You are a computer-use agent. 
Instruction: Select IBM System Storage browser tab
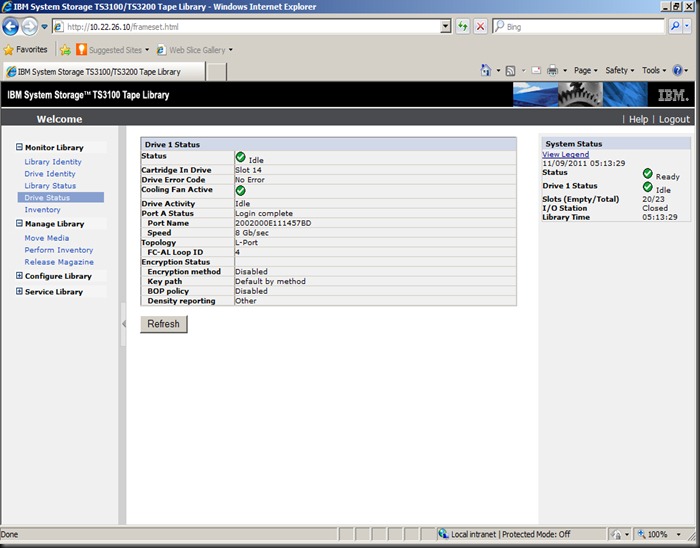(104, 71)
